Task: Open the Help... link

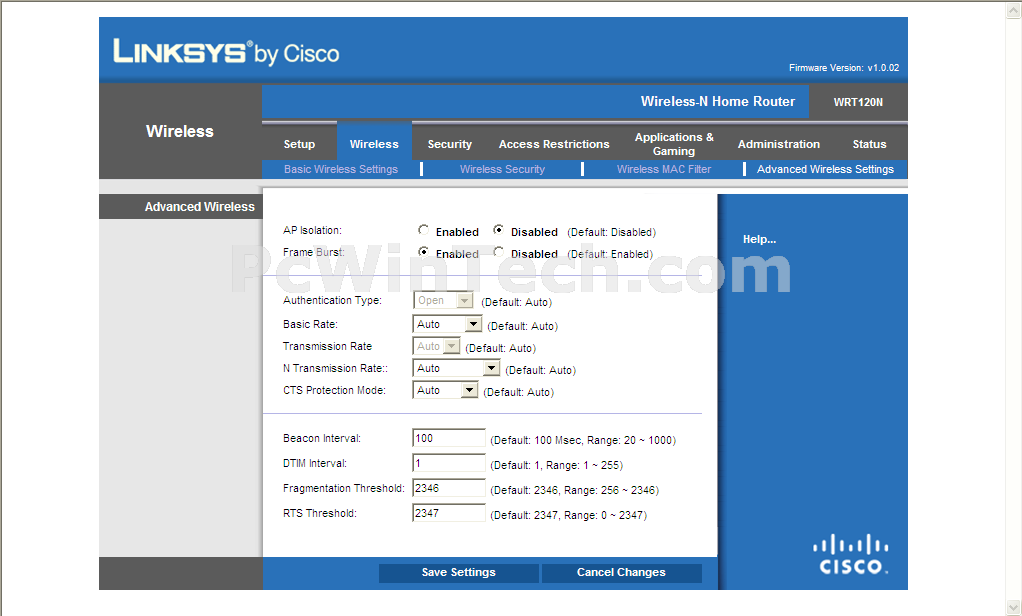Action: pos(759,239)
